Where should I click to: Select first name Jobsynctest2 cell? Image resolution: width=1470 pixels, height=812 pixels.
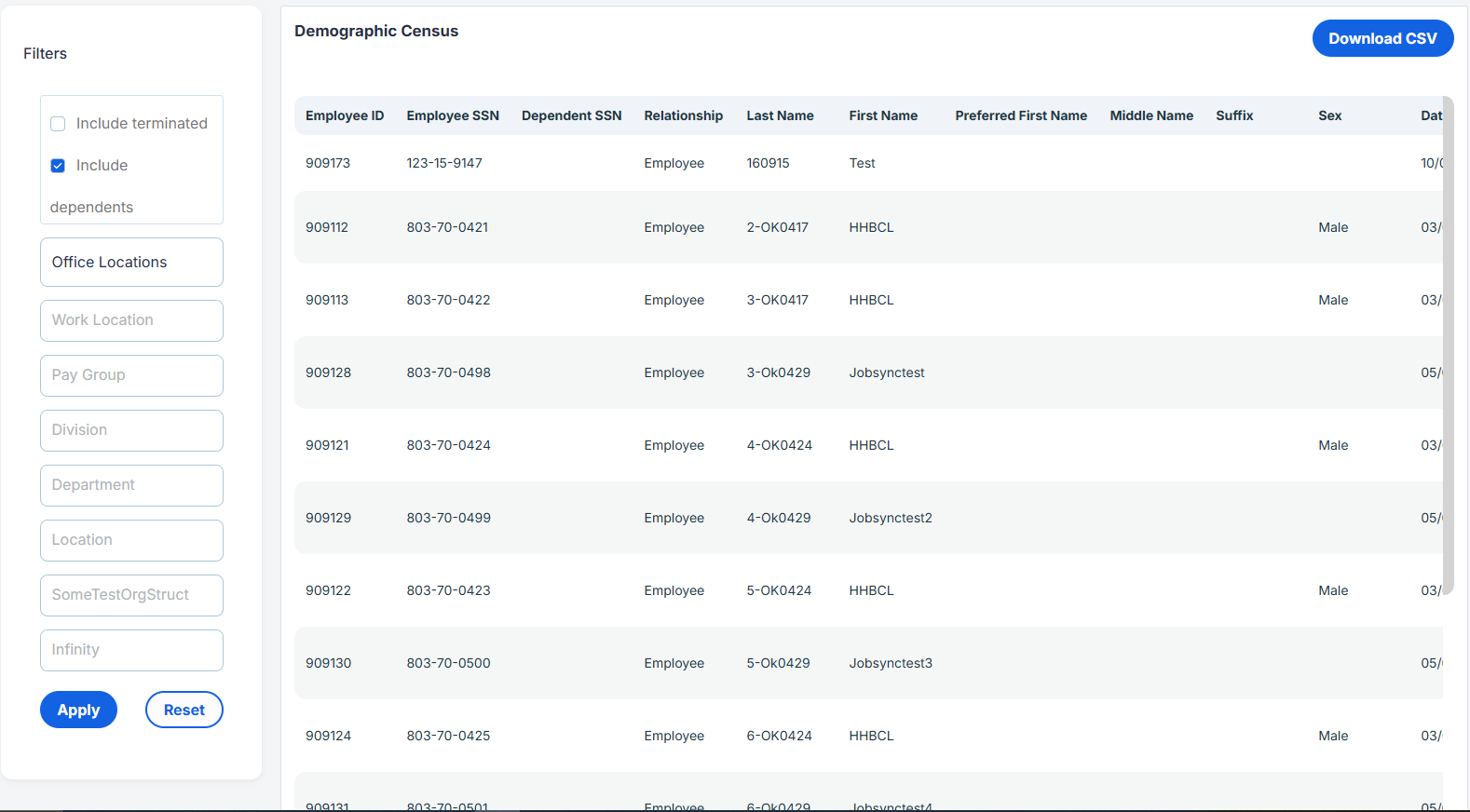(891, 518)
